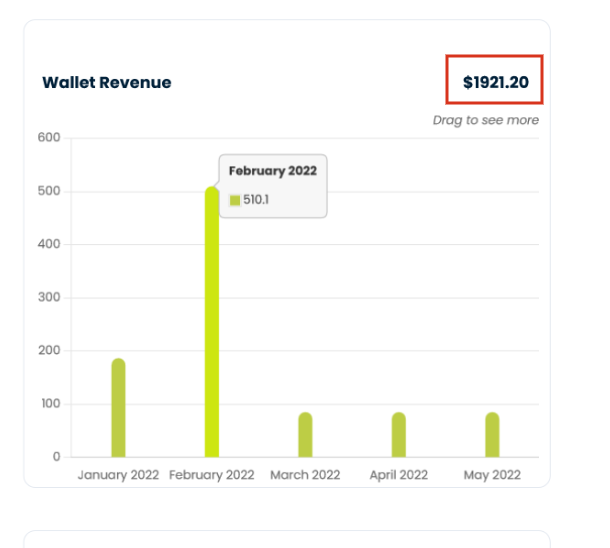Click the January 2022 axis label
The height and width of the screenshot is (548, 610).
[118, 475]
